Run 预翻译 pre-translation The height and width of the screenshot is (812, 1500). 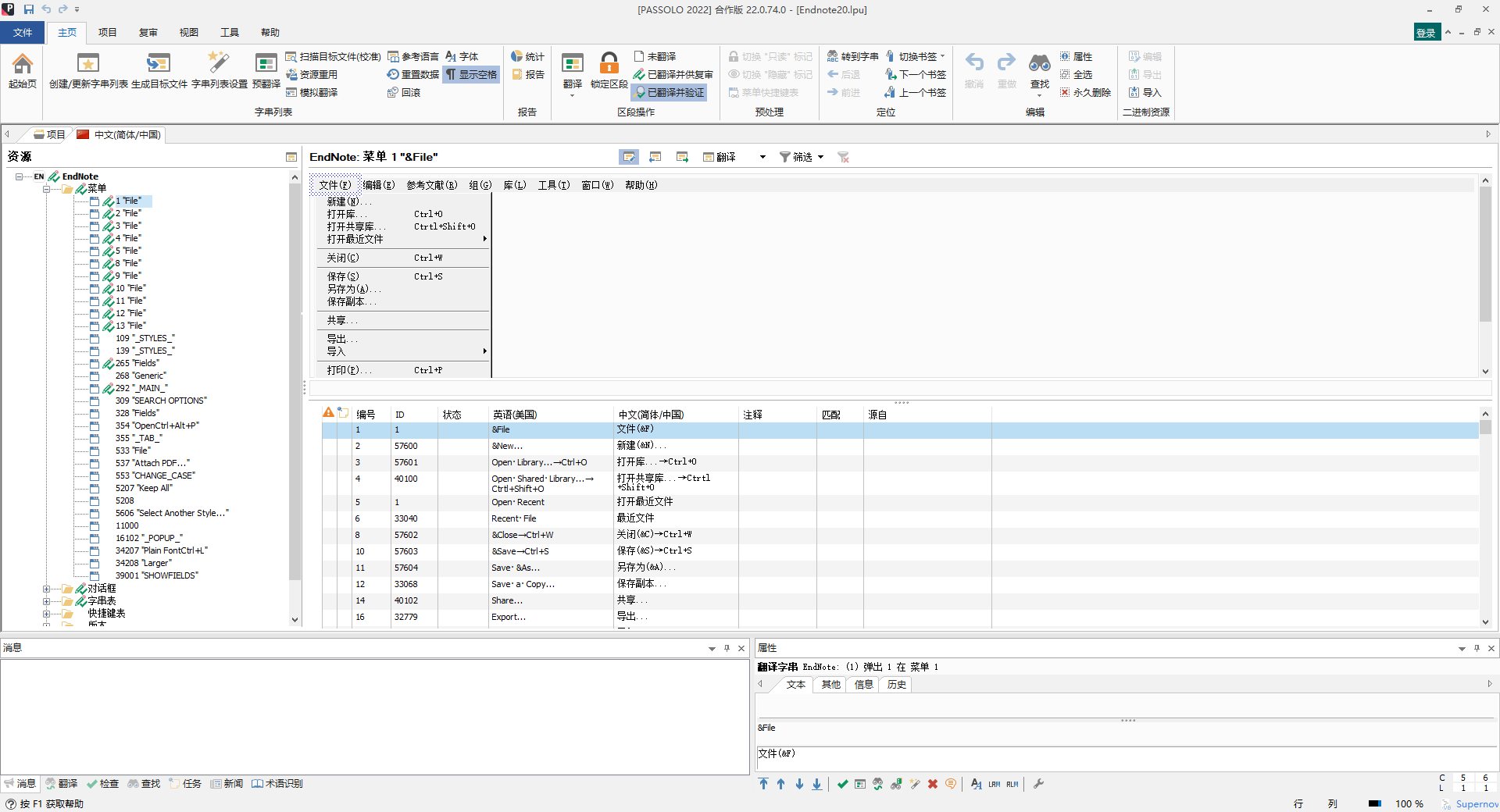pos(266,70)
